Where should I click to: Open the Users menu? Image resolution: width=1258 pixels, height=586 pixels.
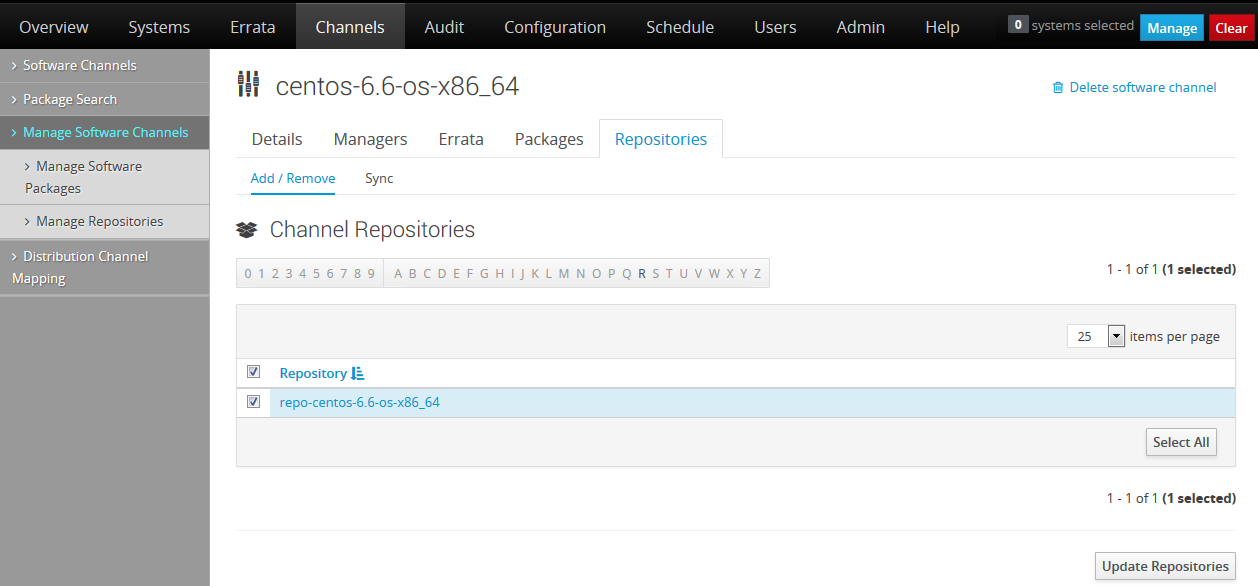pyautogui.click(x=775, y=27)
